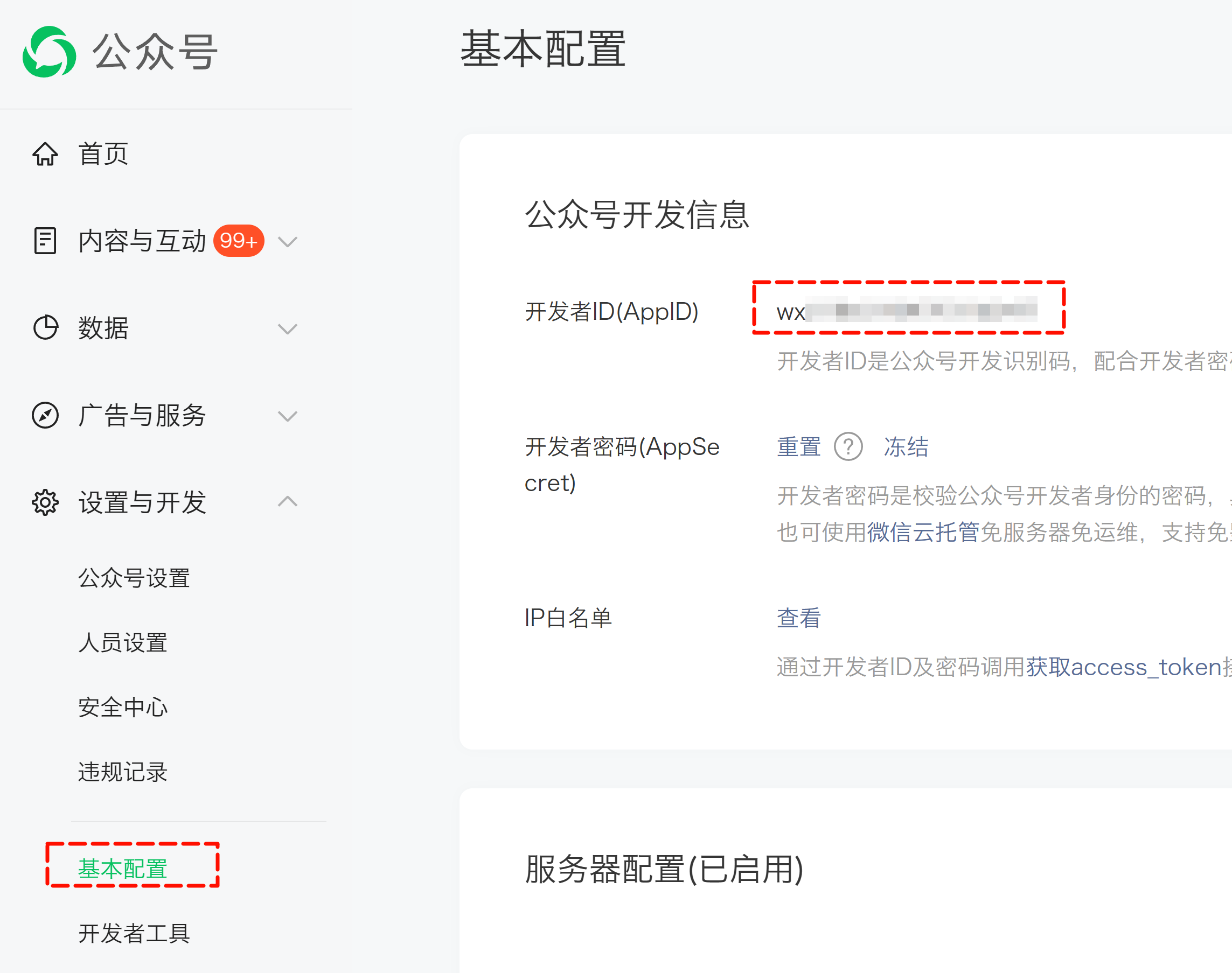Open 公众号设置 in the sidebar
The image size is (1232, 973).
(x=134, y=578)
